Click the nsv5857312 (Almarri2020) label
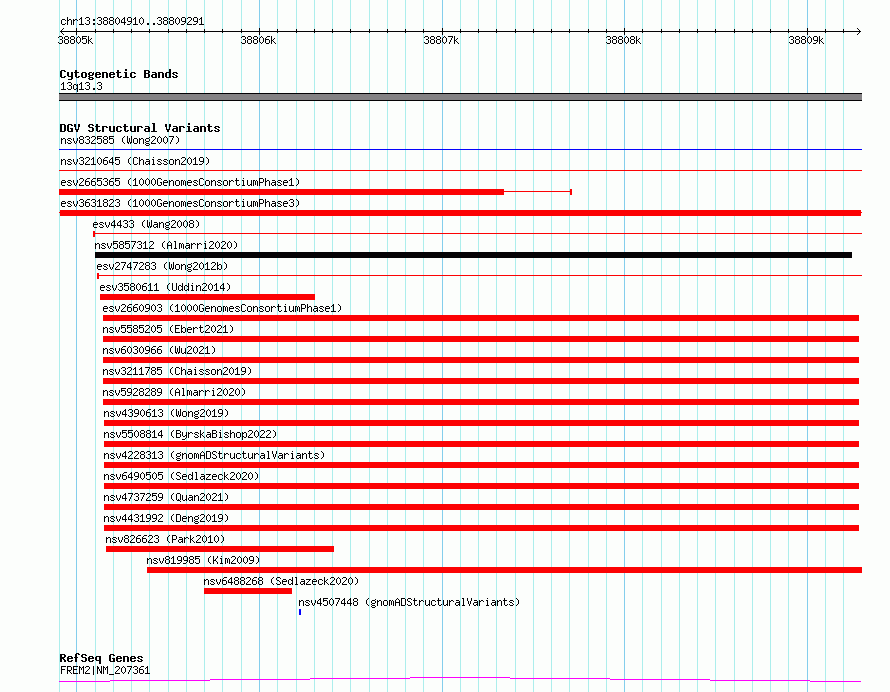This screenshot has height=692, width=890. (x=166, y=245)
